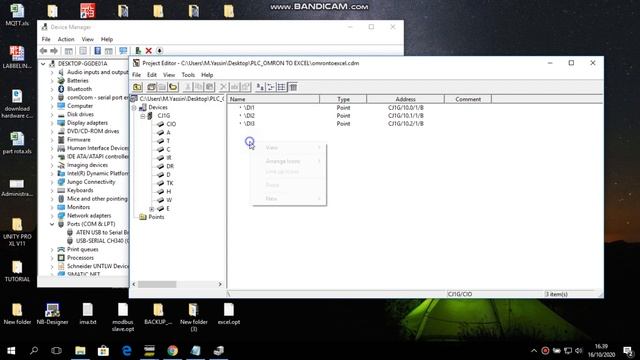Open the Action menu in Device Manager
This screenshot has width=640, height=360.
(x=66, y=39)
